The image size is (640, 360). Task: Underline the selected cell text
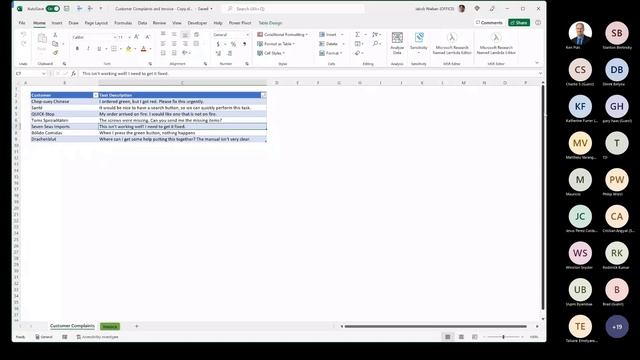click(x=99, y=49)
